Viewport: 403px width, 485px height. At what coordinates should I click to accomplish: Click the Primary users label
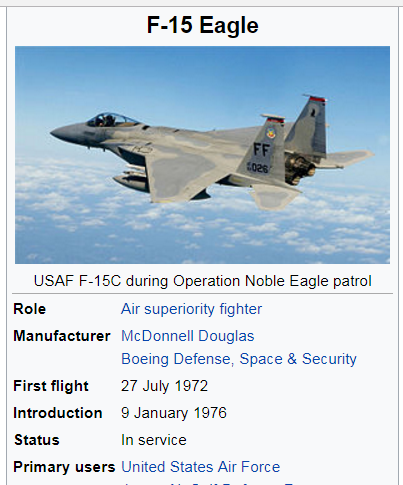64,467
